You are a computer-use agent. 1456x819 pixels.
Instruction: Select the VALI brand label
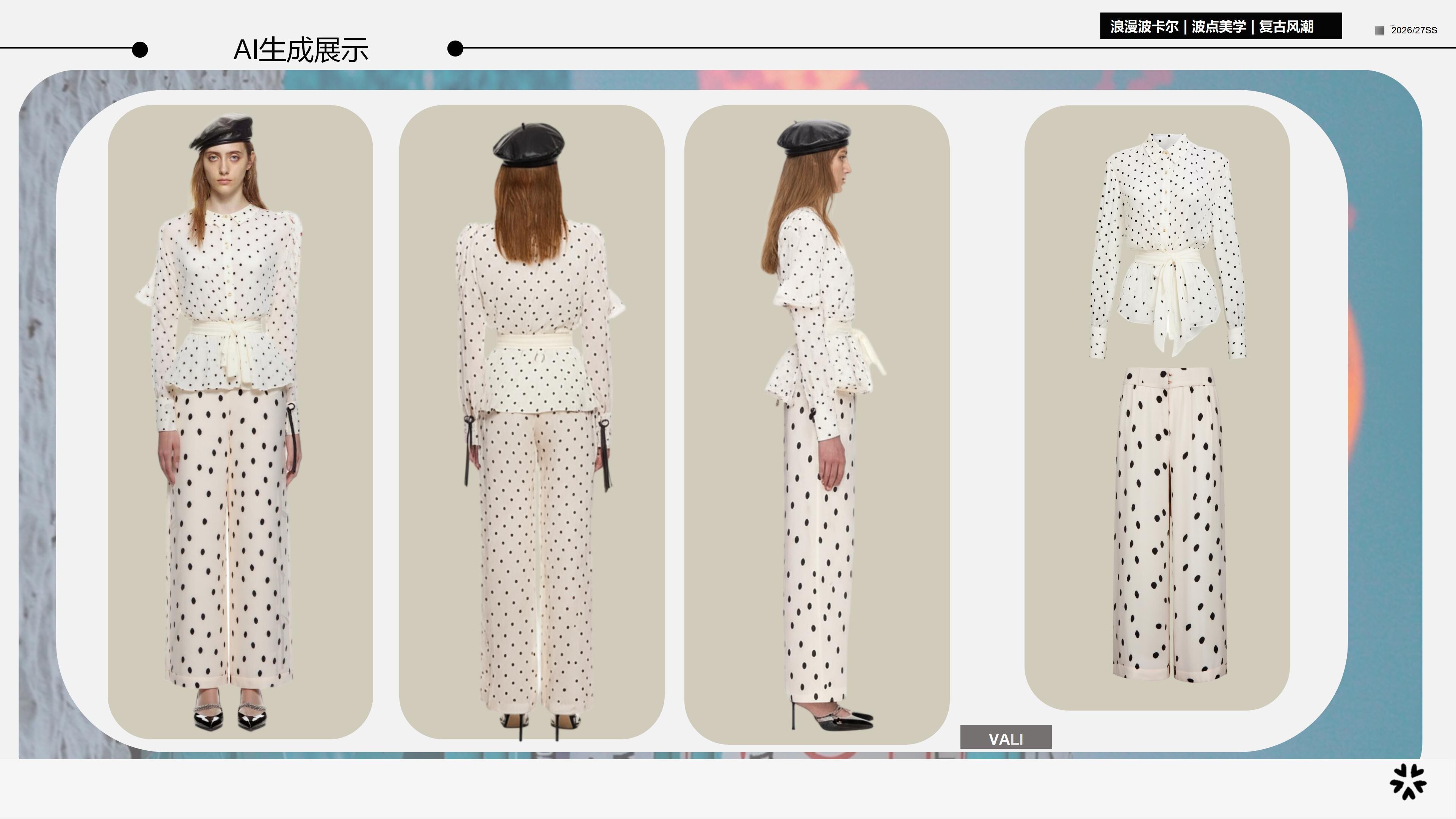(x=1006, y=737)
